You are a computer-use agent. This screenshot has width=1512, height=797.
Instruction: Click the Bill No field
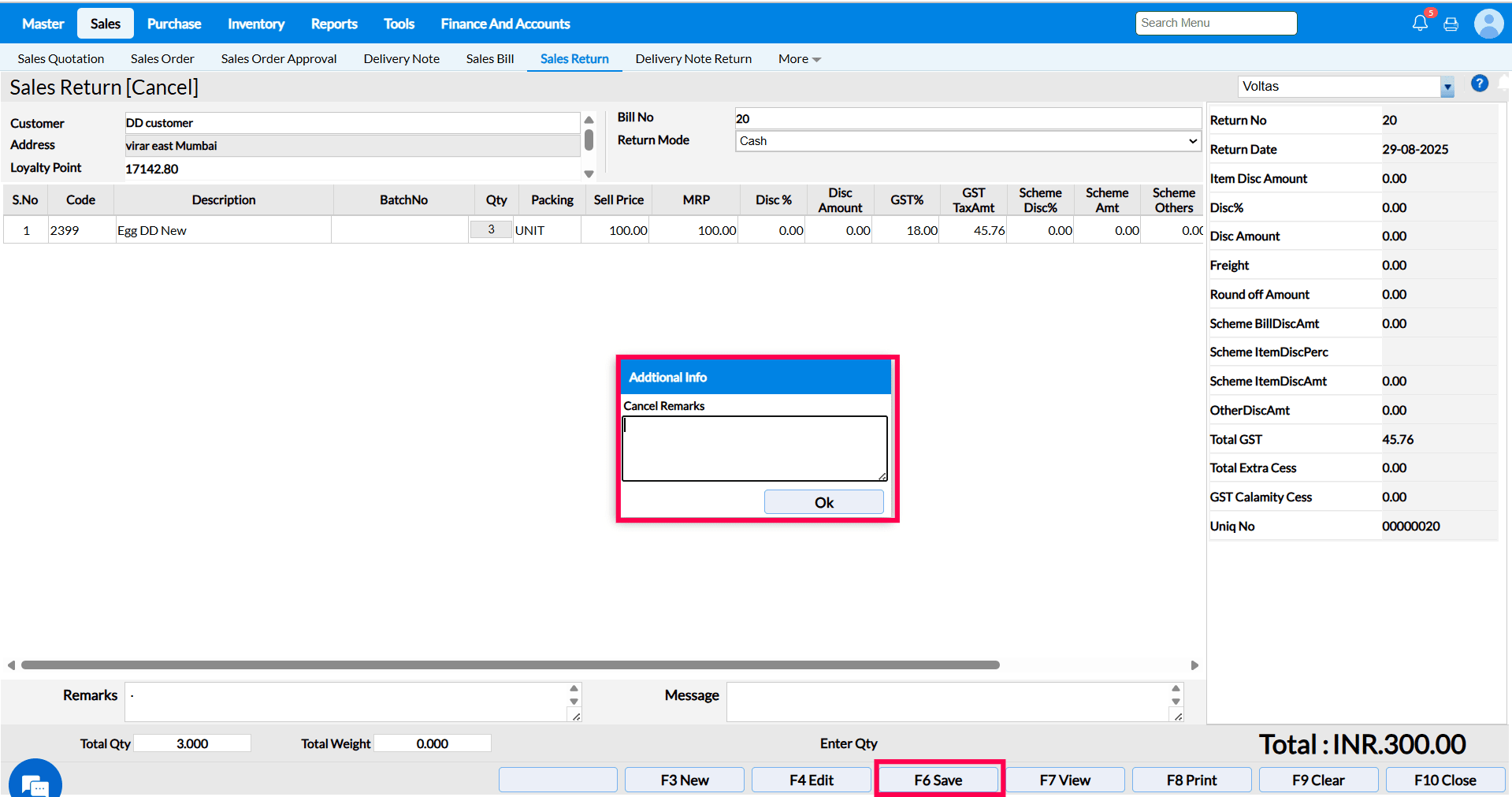click(968, 118)
